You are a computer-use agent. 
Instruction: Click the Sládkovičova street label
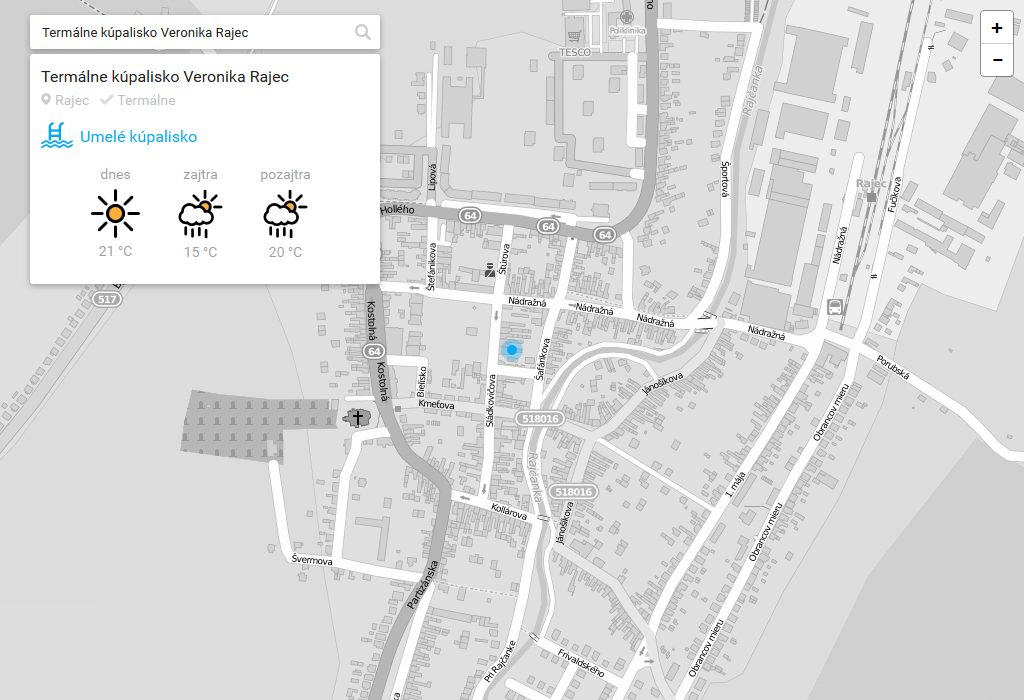coord(491,401)
